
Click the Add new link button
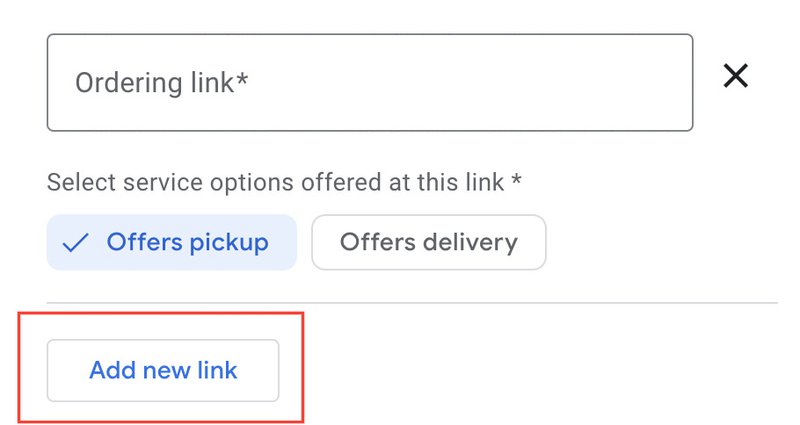pos(163,371)
